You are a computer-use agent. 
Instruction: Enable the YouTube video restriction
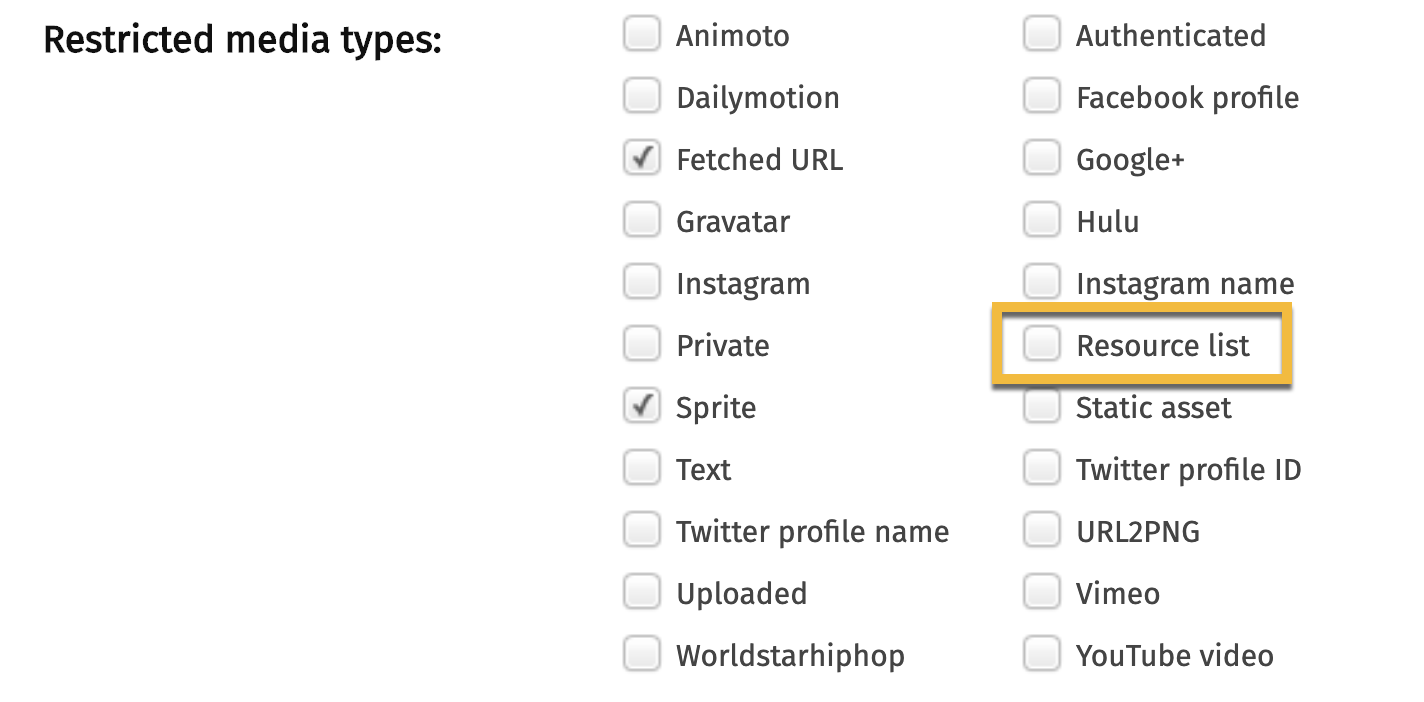point(1042,653)
